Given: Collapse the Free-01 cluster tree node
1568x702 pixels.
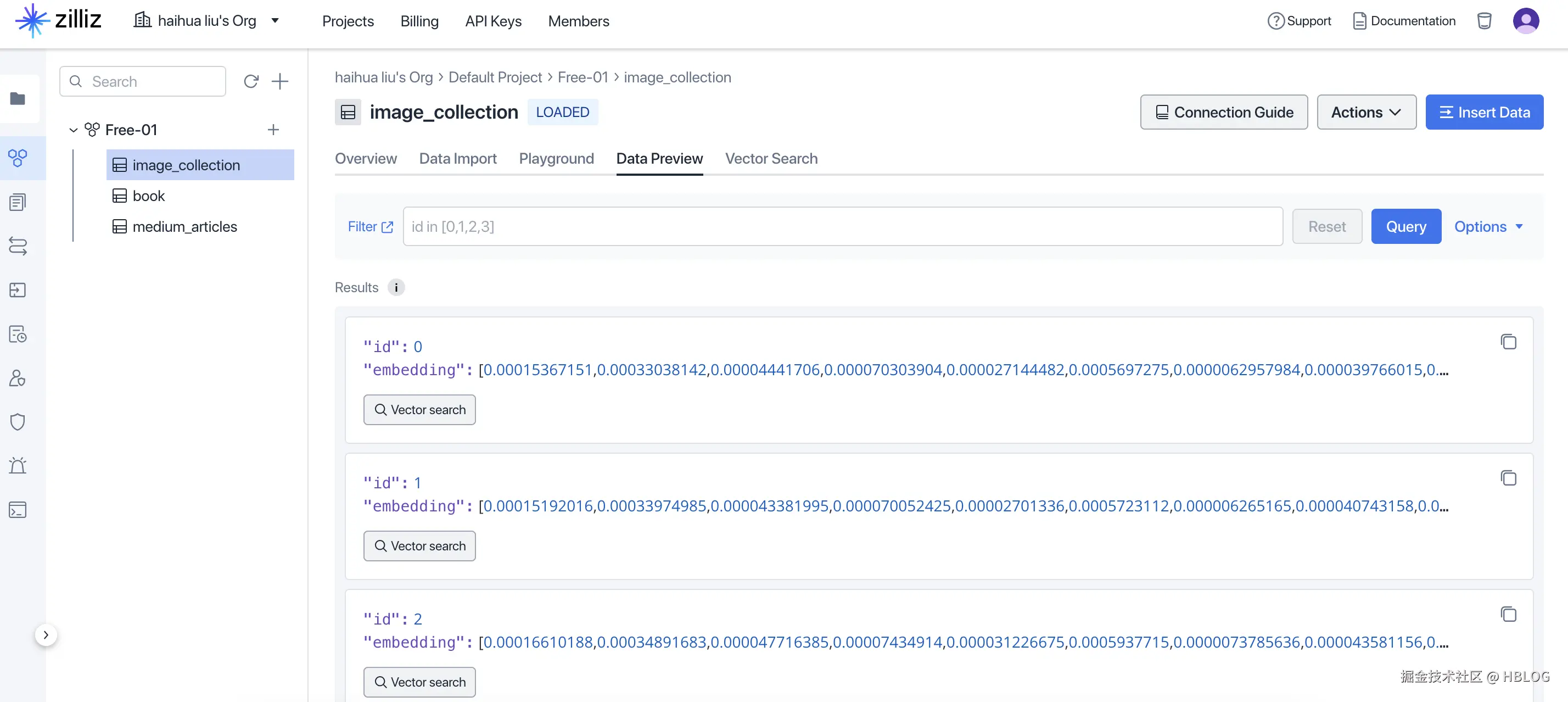Looking at the screenshot, I should click(x=73, y=130).
